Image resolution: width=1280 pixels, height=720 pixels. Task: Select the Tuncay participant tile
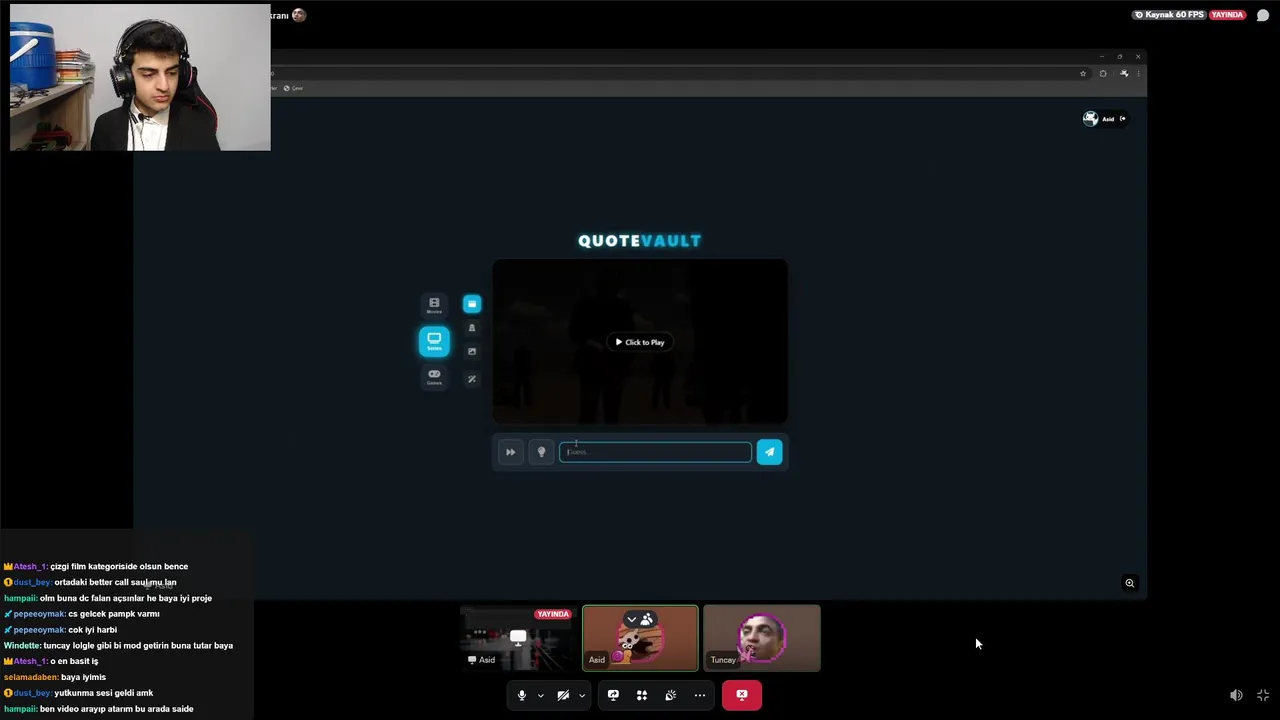(x=762, y=638)
